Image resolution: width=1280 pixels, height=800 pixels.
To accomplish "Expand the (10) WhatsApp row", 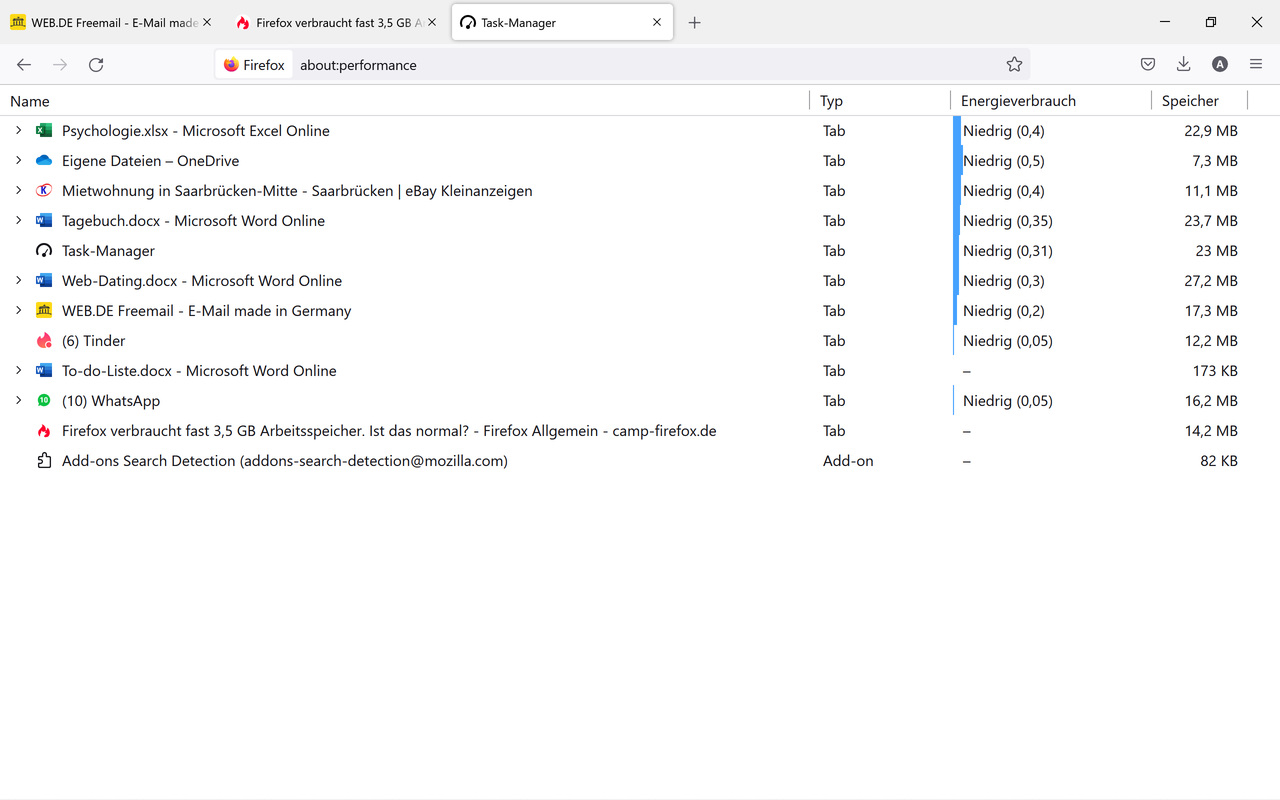I will tap(18, 401).
